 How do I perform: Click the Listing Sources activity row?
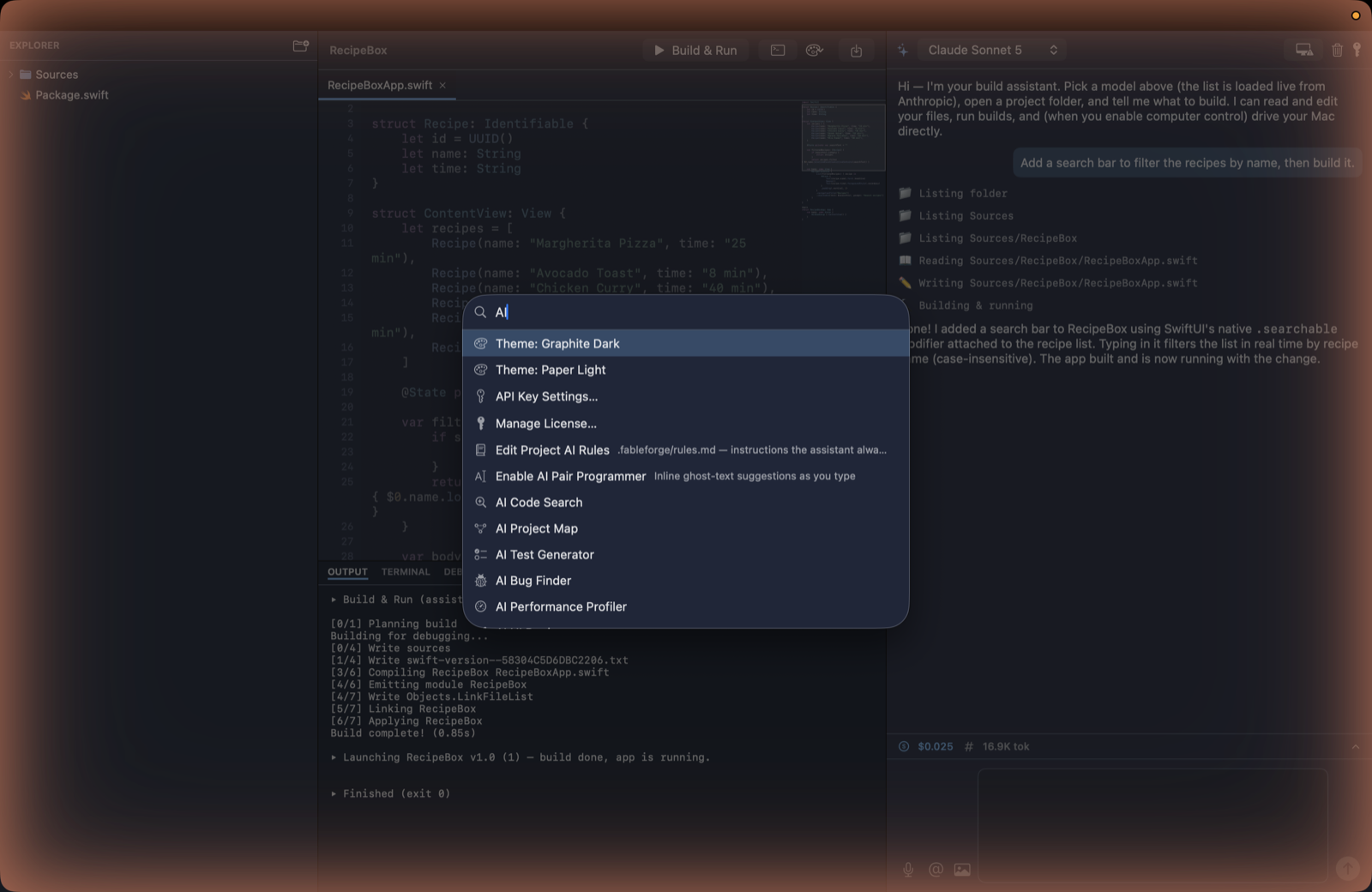pos(955,215)
